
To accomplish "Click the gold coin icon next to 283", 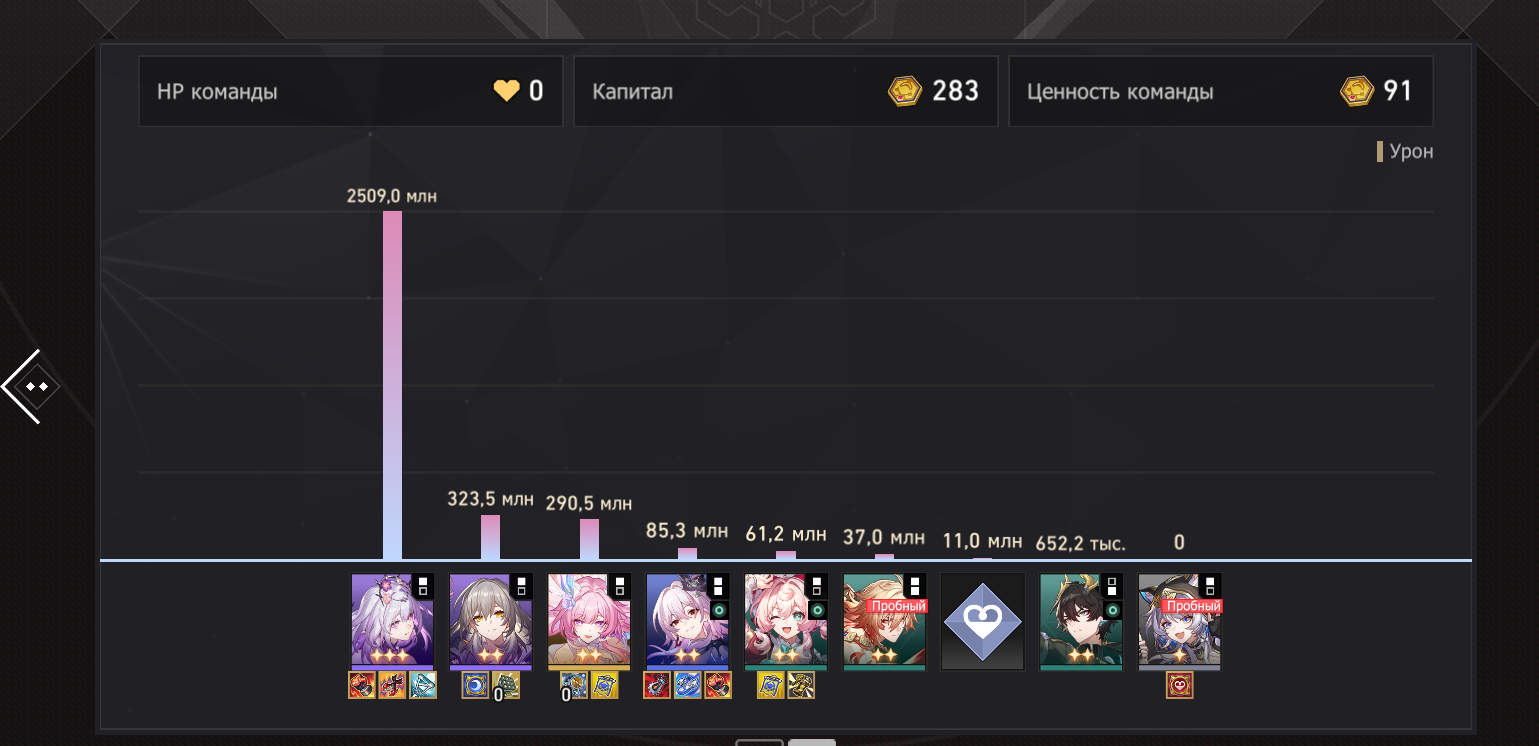I will tap(905, 91).
